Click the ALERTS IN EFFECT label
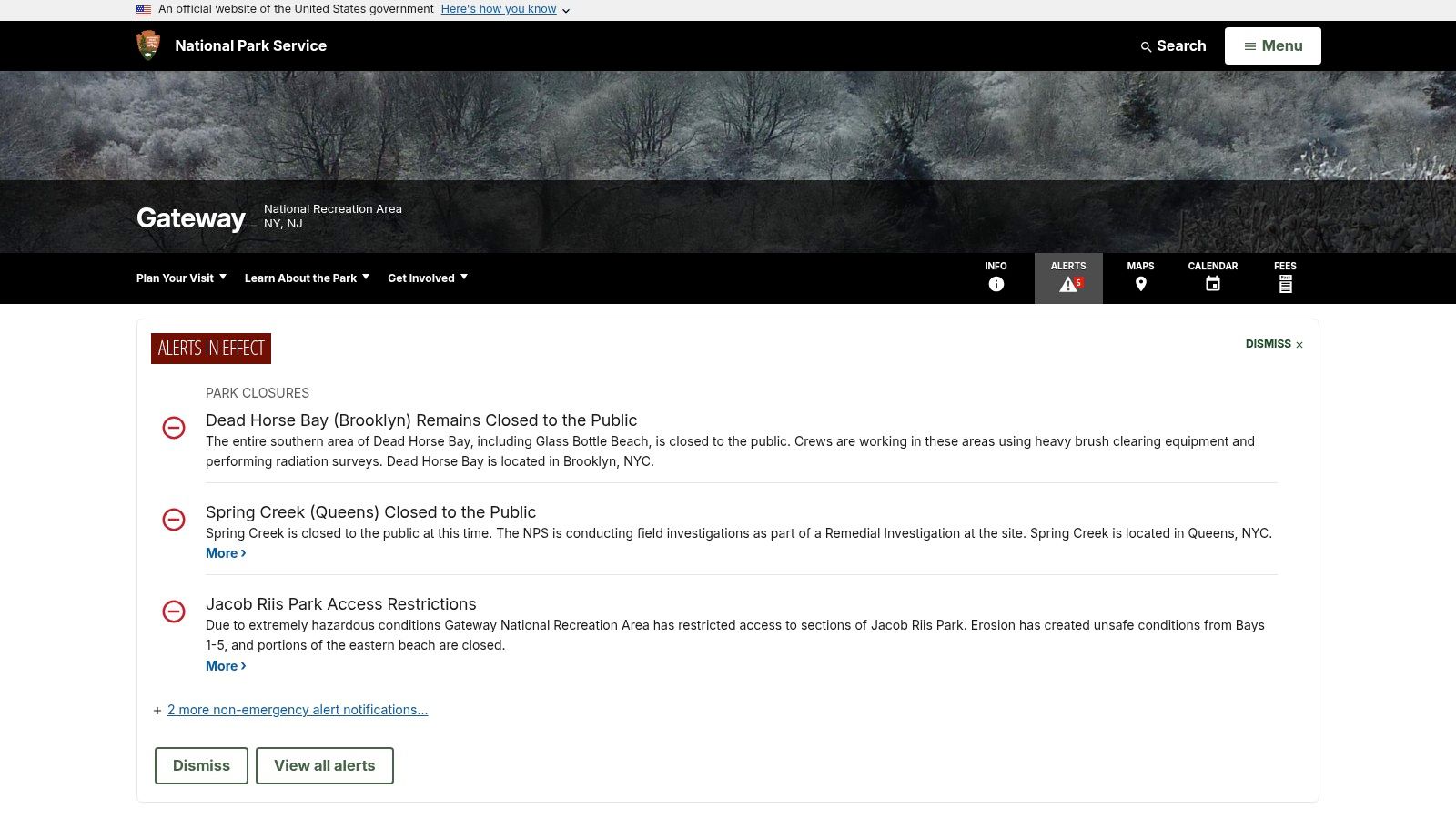Image resolution: width=1456 pixels, height=819 pixels. 211,349
